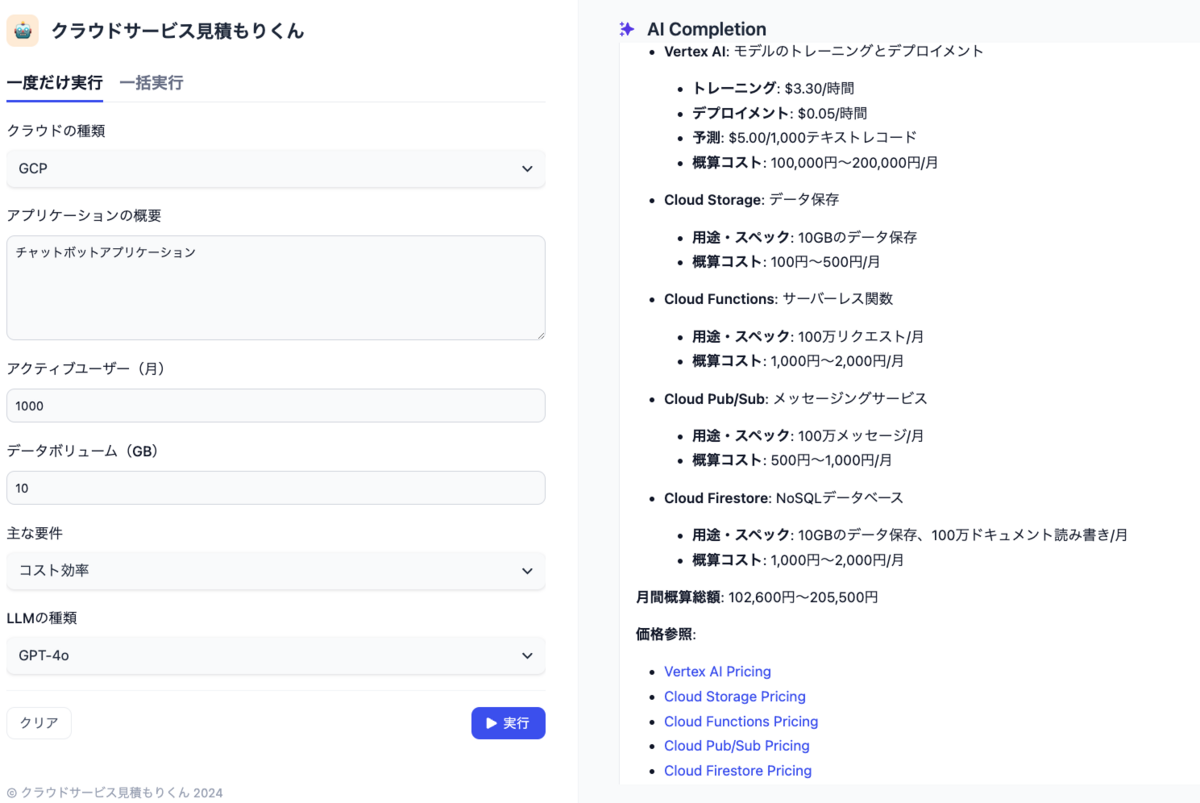This screenshot has height=803, width=1200.
Task: Click the アクティブユーザー input showing 1000
Action: 275,405
